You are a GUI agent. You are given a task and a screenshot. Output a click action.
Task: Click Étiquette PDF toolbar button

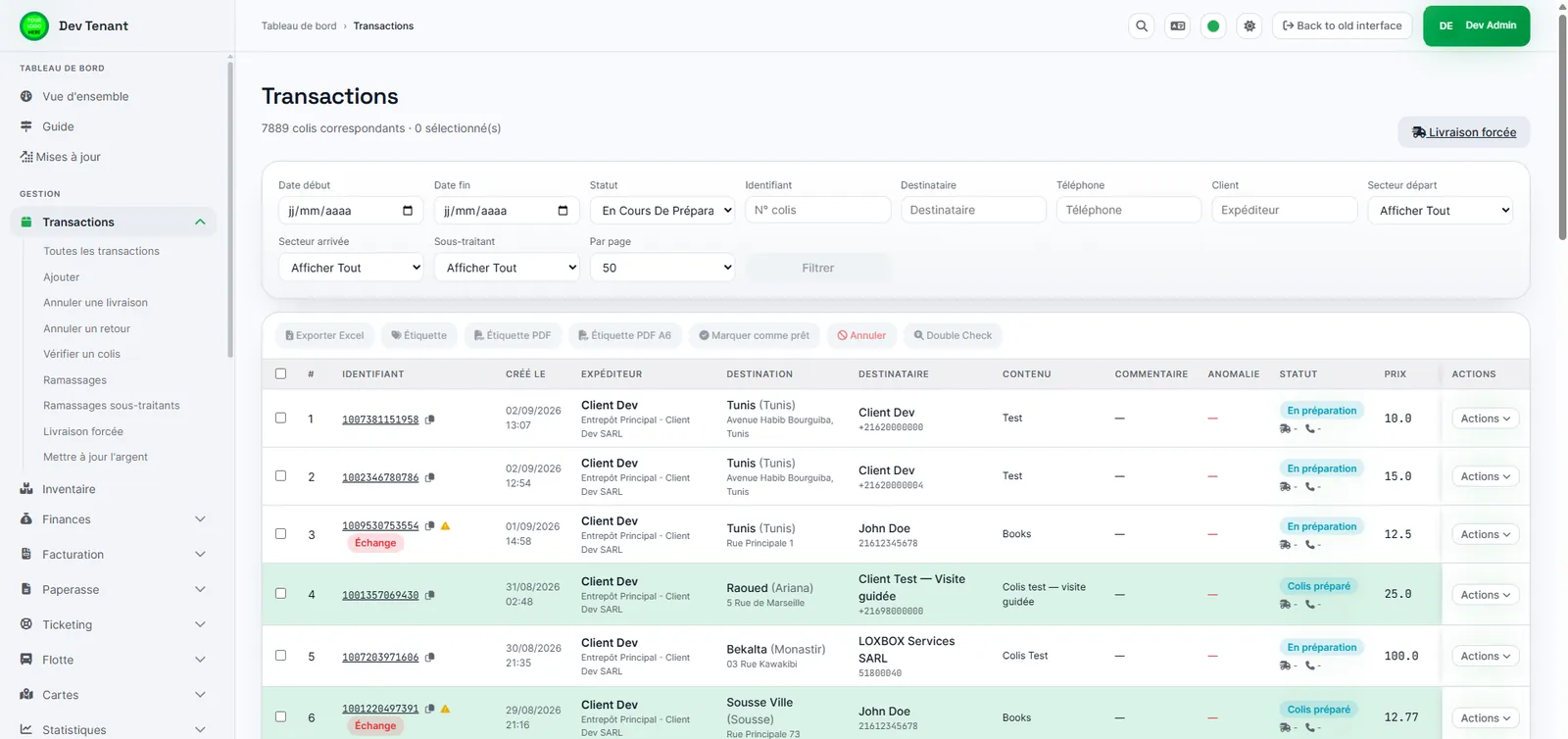point(513,335)
